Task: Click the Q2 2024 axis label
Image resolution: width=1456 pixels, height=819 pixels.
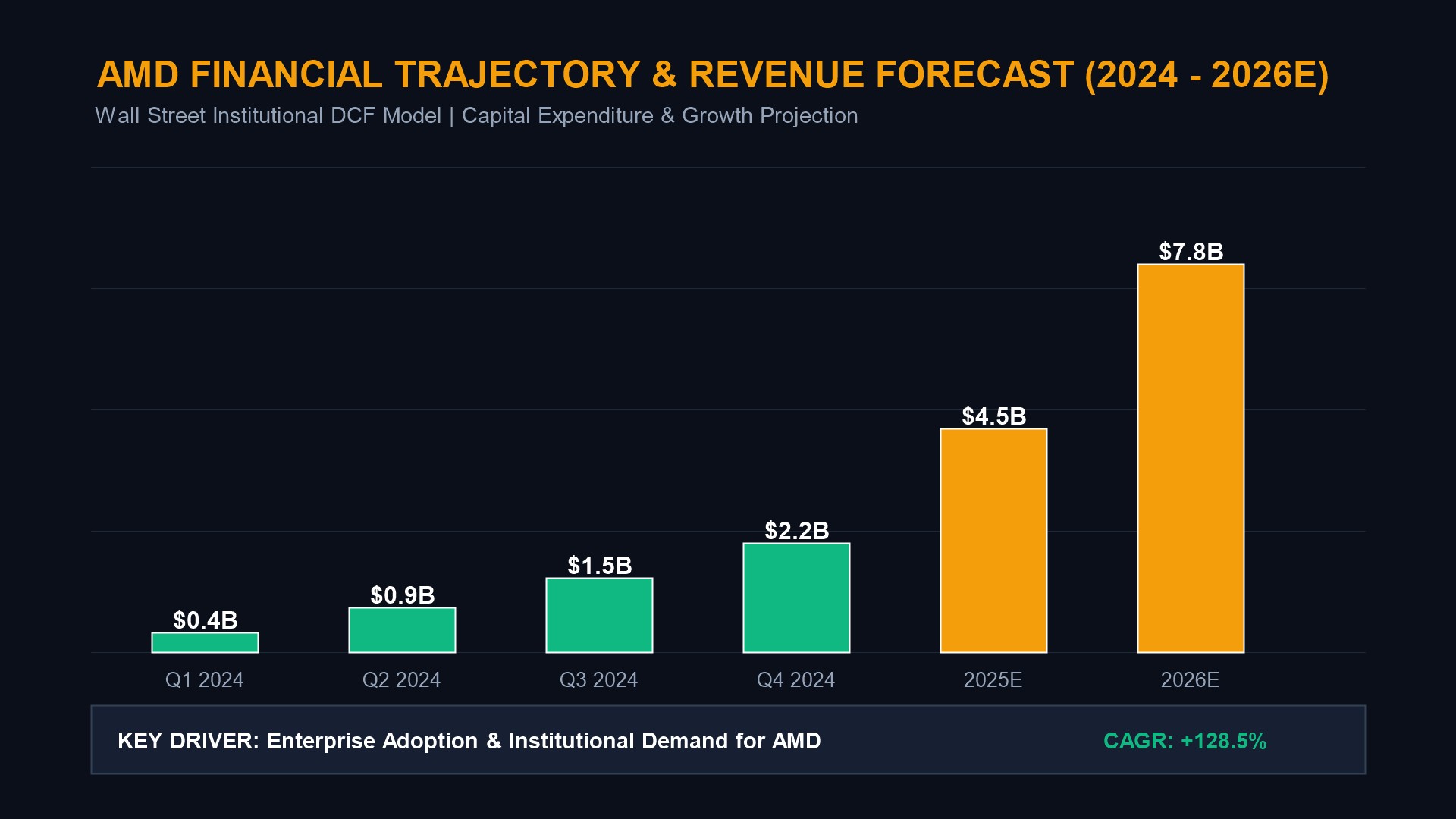Action: click(402, 680)
